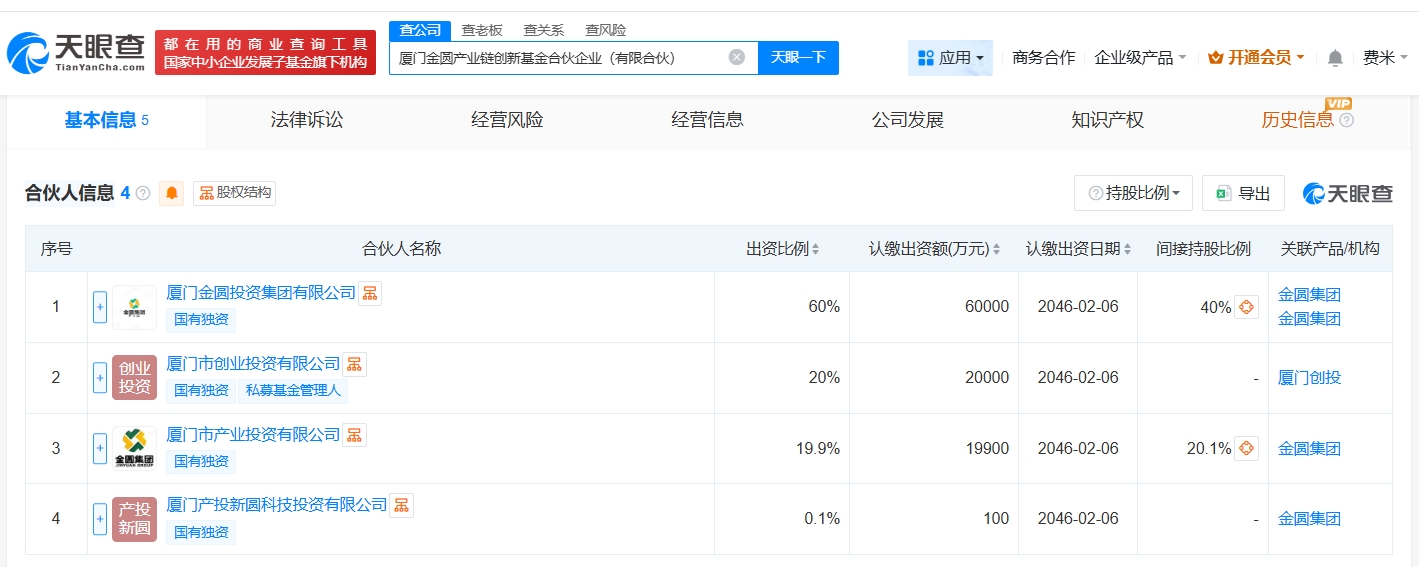Viewport: 1419px width, 567px height.
Task: Open the 应用 dropdown menu
Action: click(x=950, y=58)
